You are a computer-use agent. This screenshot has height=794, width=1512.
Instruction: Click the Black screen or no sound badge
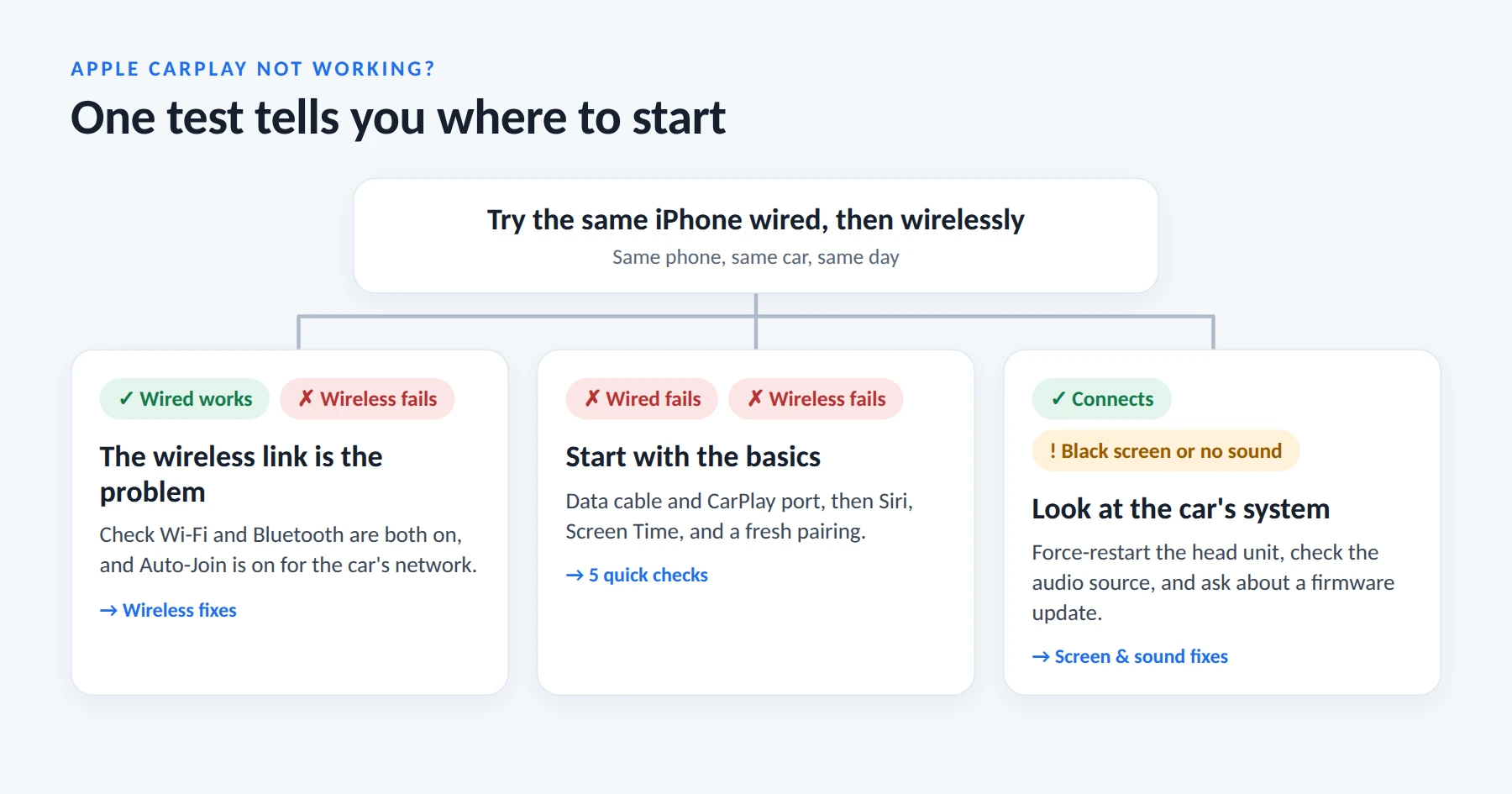pyautogui.click(x=1166, y=451)
